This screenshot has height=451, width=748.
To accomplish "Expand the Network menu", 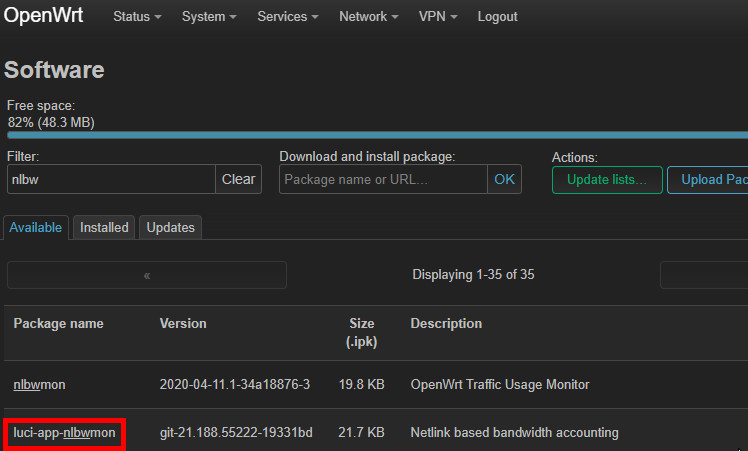I will 368,17.
